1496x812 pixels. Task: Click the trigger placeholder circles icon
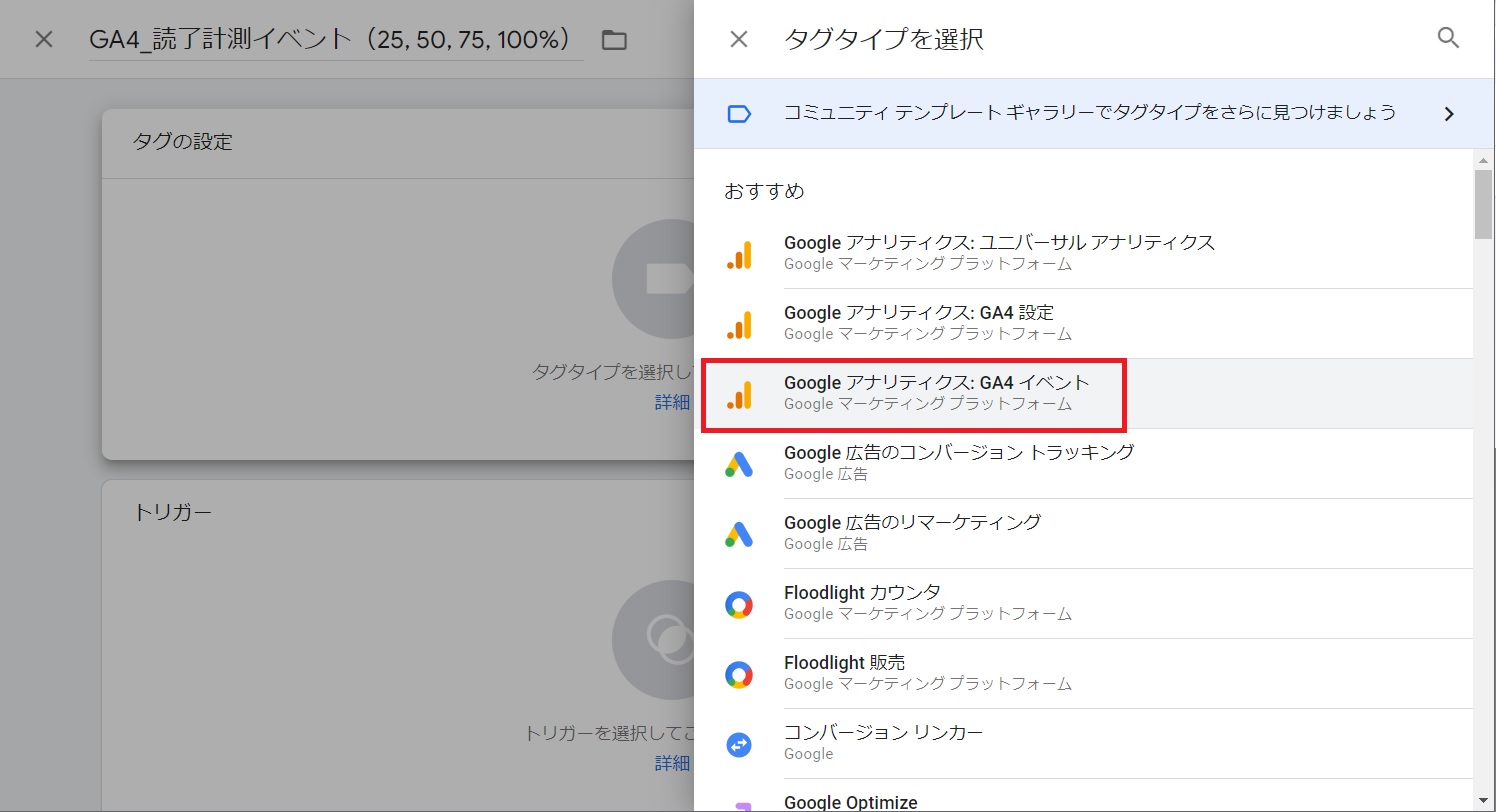coord(653,639)
